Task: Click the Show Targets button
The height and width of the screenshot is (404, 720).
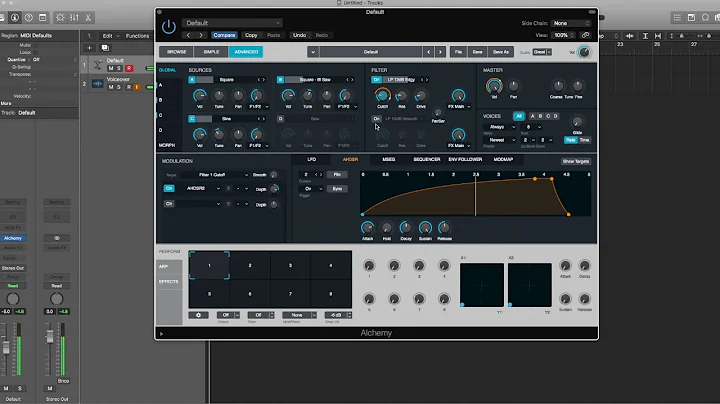Action: pyautogui.click(x=575, y=162)
